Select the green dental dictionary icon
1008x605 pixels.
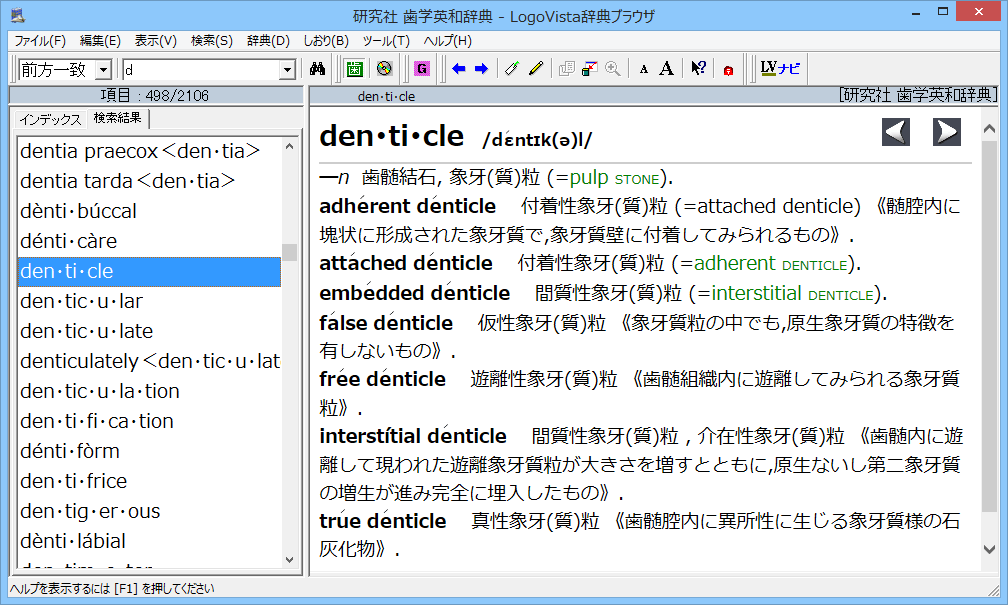tap(354, 69)
